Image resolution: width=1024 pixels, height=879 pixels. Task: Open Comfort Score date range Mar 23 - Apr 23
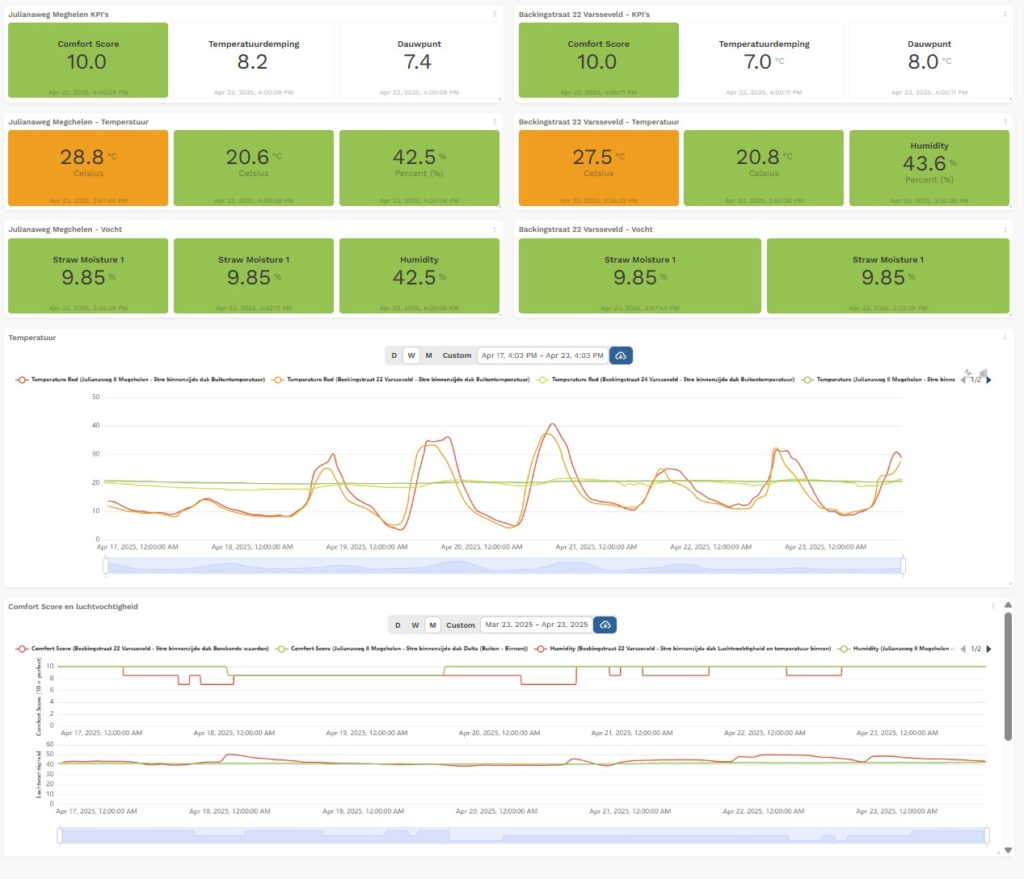(536, 625)
